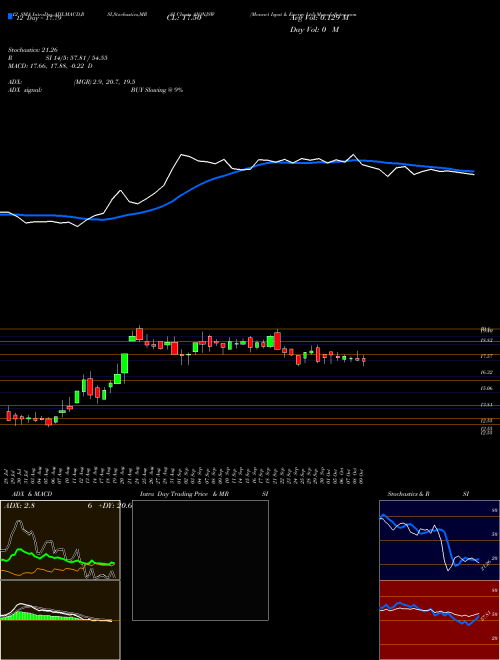The height and width of the screenshot is (660, 500).
Task: Click the tall green candle near 16.32-17.57
Action: 125,363
